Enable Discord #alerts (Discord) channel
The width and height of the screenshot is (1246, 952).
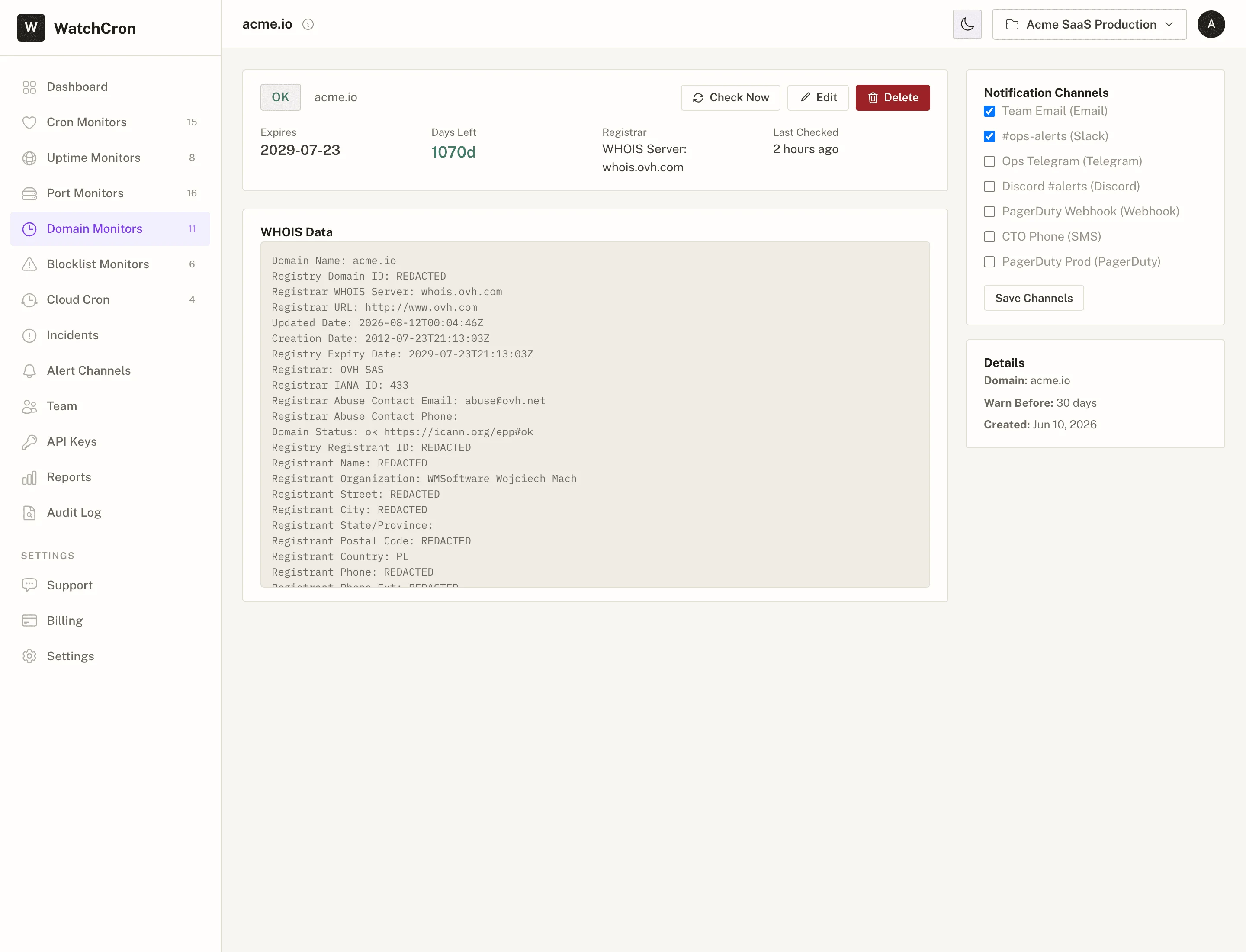pyautogui.click(x=989, y=187)
